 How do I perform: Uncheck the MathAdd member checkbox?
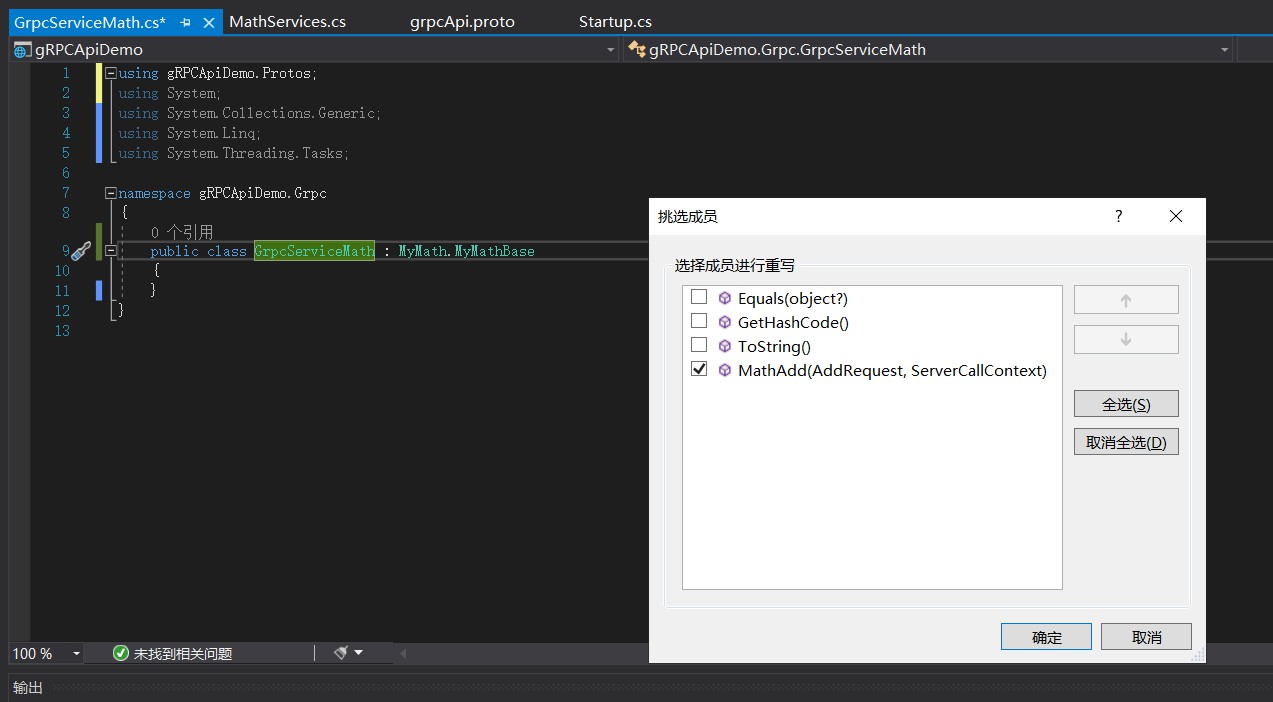pos(699,369)
